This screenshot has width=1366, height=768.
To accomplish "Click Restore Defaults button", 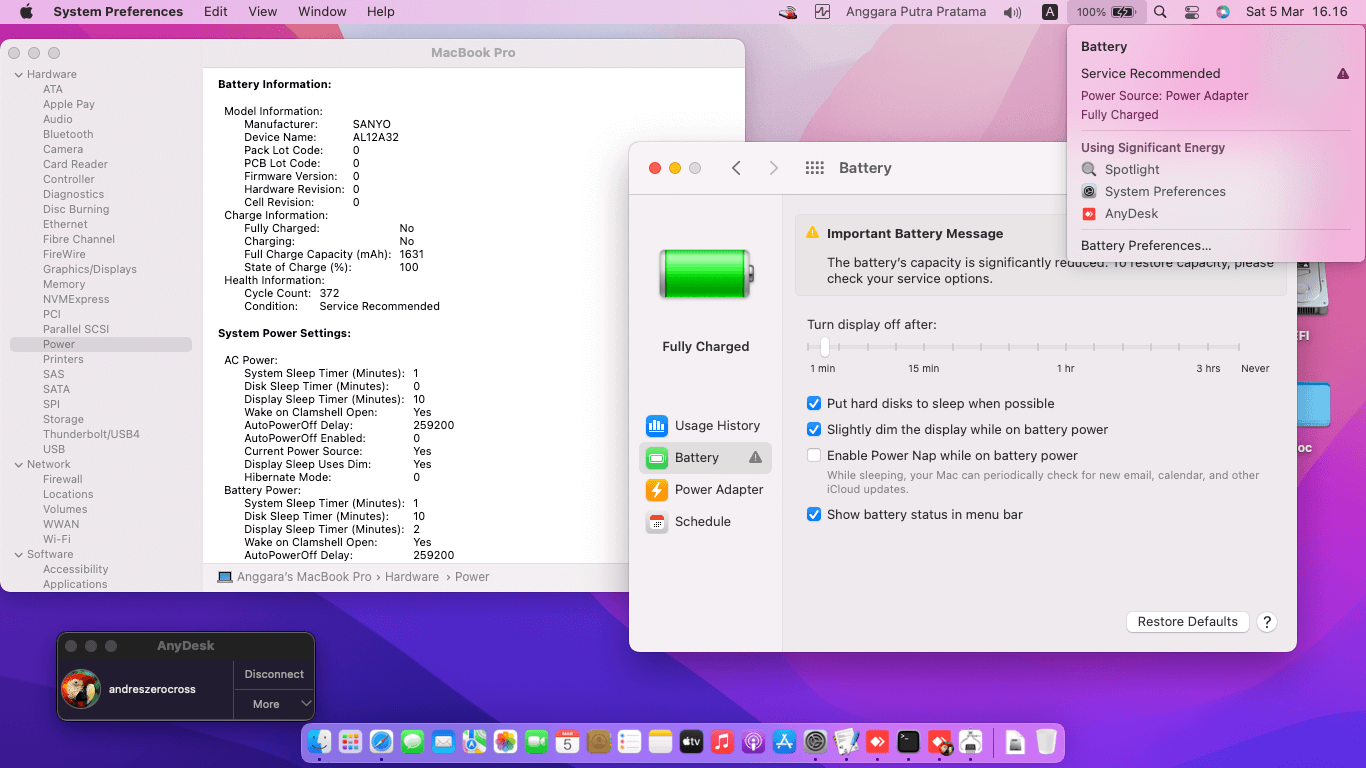I will pos(1188,622).
